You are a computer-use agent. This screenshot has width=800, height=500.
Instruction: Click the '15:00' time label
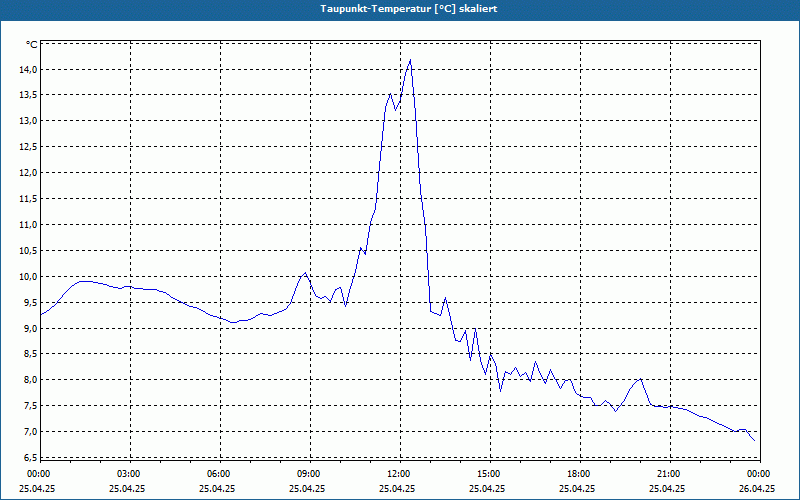pos(488,474)
